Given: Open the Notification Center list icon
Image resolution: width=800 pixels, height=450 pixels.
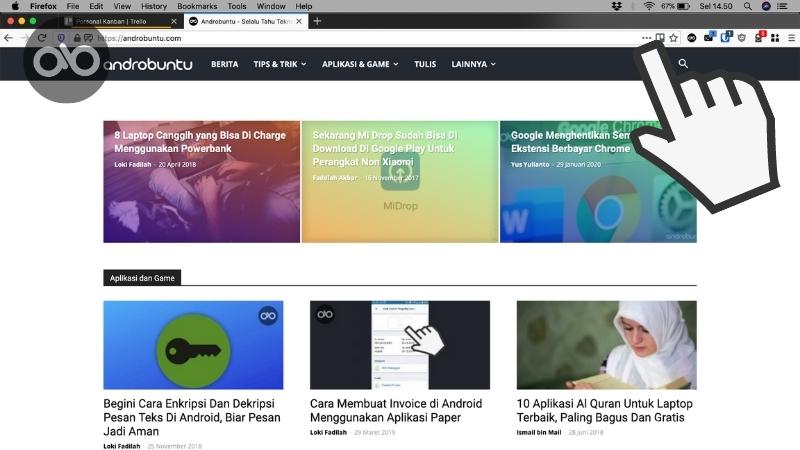Looking at the screenshot, I should coord(782,6).
